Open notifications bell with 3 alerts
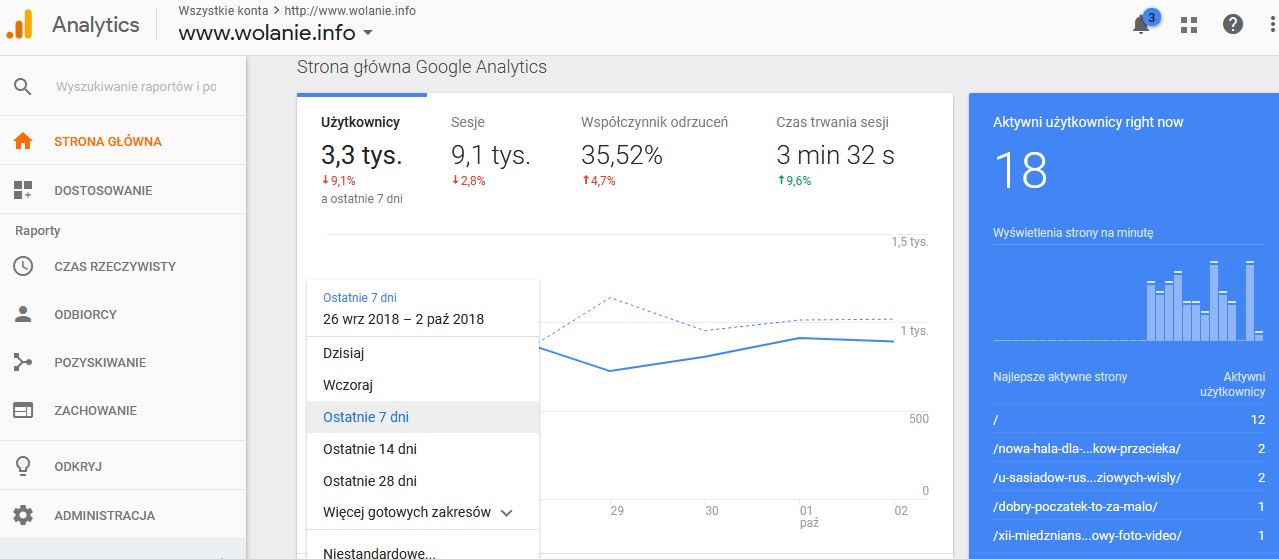This screenshot has width=1279, height=559. coord(1142,24)
